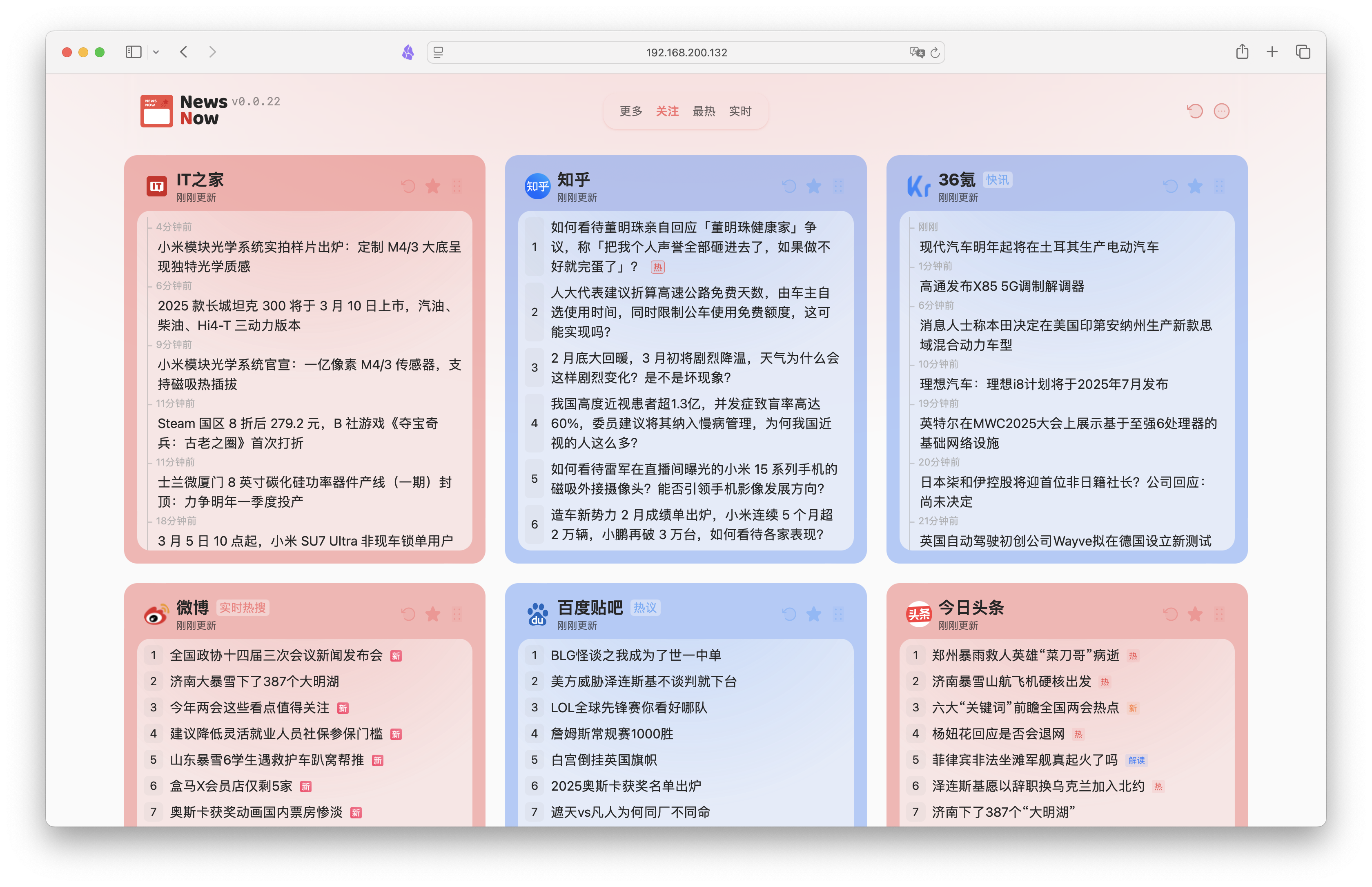Open 理想i8计划将于2025年7月发布 article
The image size is (1372, 887).
(1043, 384)
